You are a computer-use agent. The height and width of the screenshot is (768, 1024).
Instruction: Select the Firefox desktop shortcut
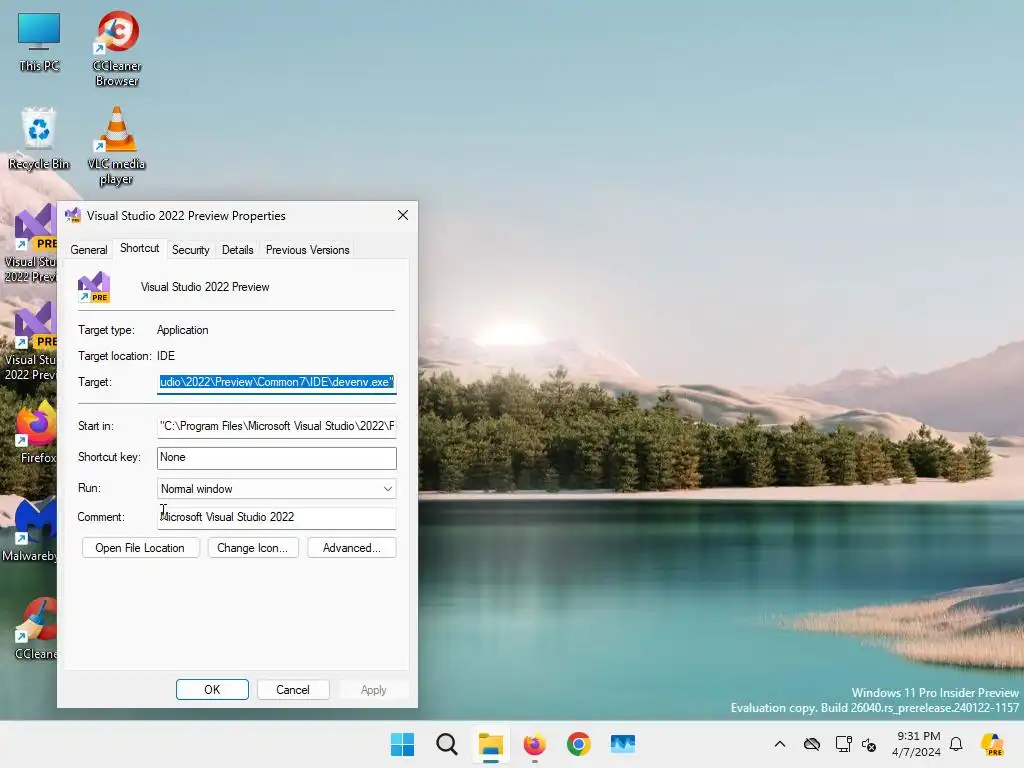pos(35,432)
